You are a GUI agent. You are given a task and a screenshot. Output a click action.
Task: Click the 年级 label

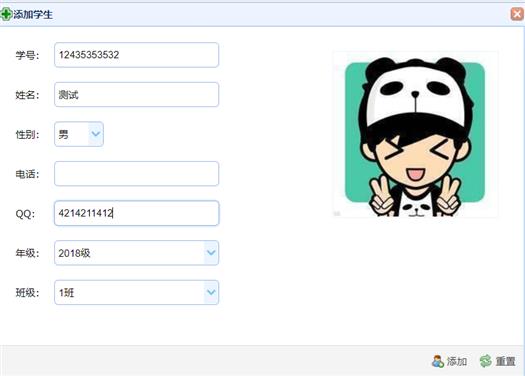27,253
